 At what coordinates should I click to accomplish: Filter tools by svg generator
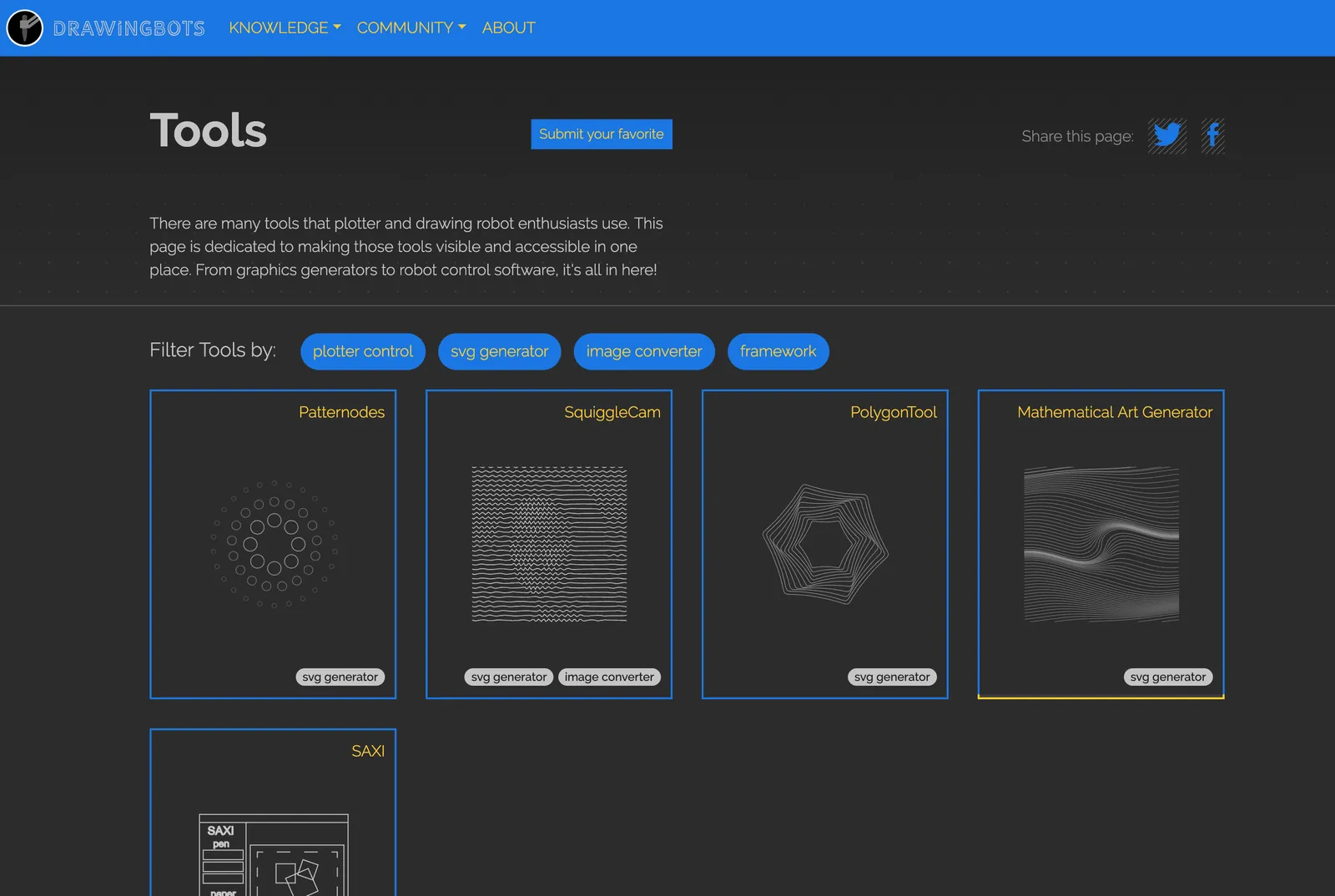pos(500,351)
